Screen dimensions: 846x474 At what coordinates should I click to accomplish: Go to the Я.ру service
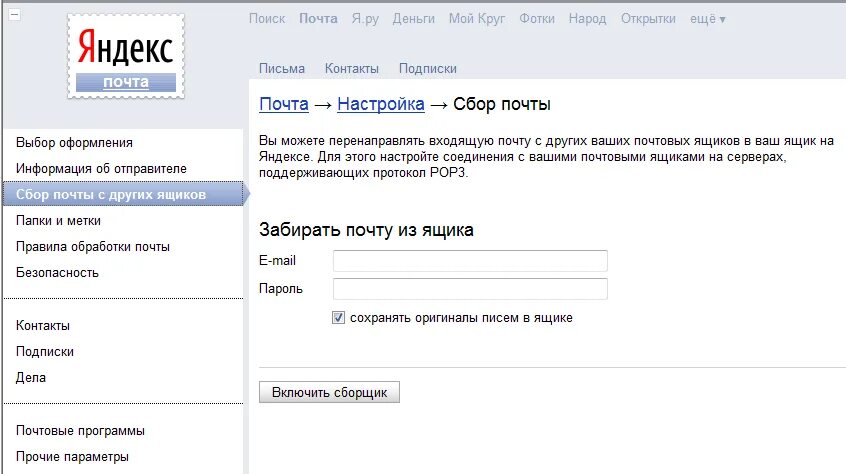coord(365,19)
